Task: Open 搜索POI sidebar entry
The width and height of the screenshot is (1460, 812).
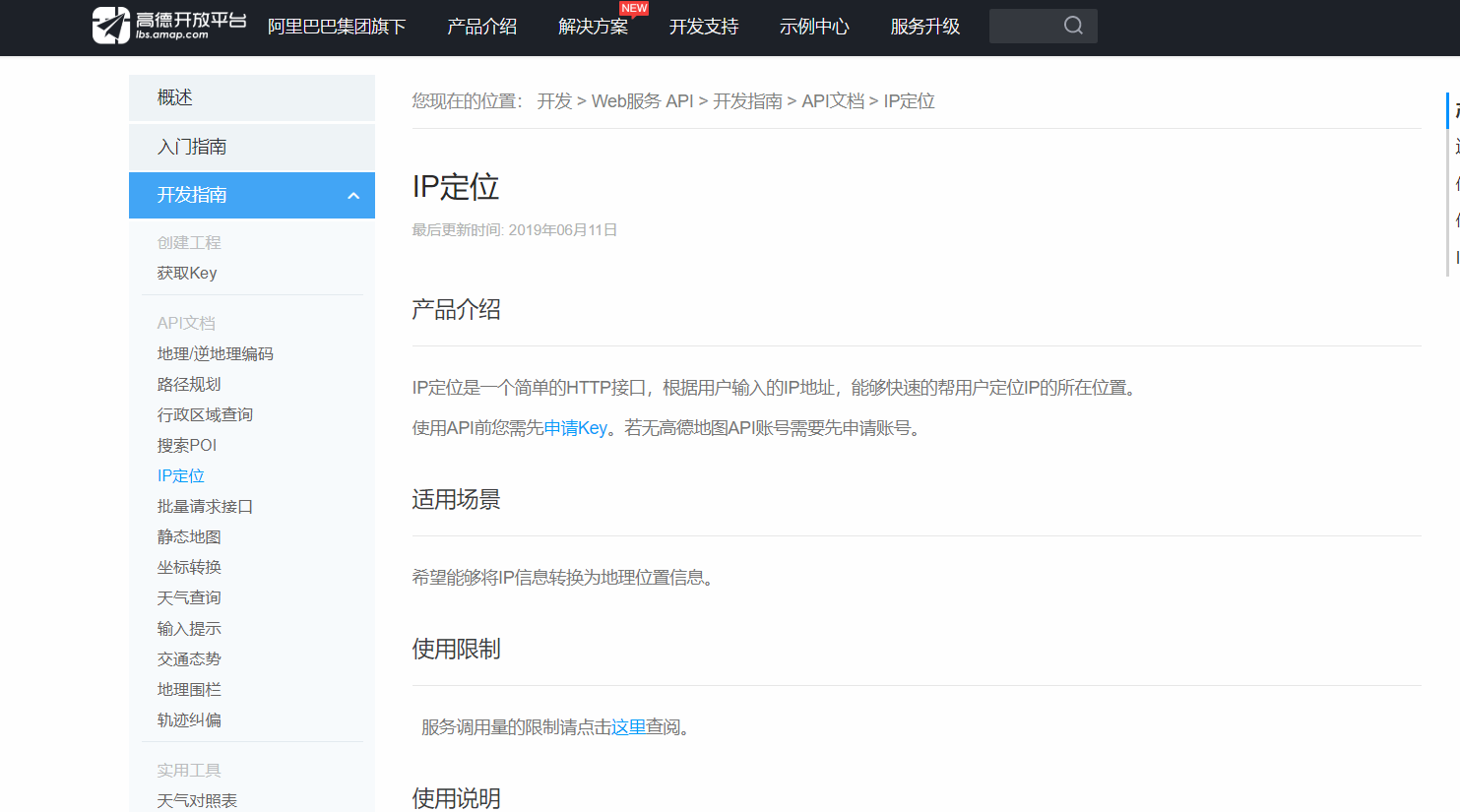Action: point(187,445)
